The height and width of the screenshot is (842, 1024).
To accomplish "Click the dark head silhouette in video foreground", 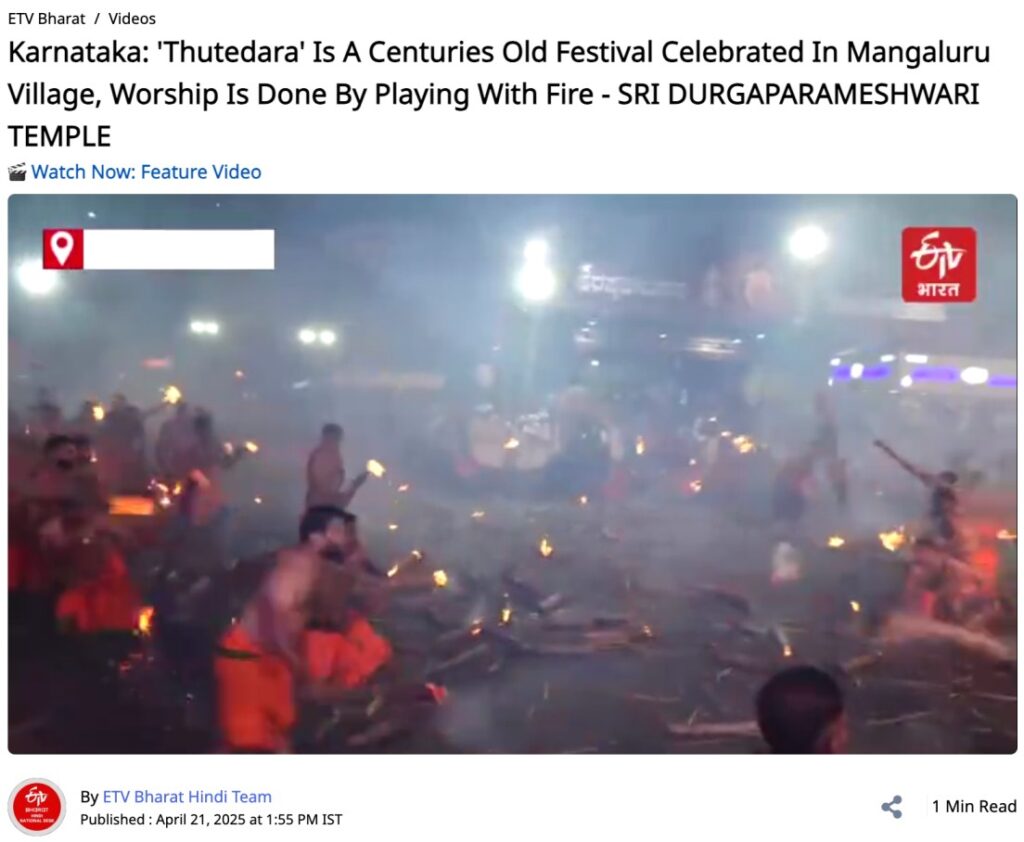I will (x=801, y=711).
